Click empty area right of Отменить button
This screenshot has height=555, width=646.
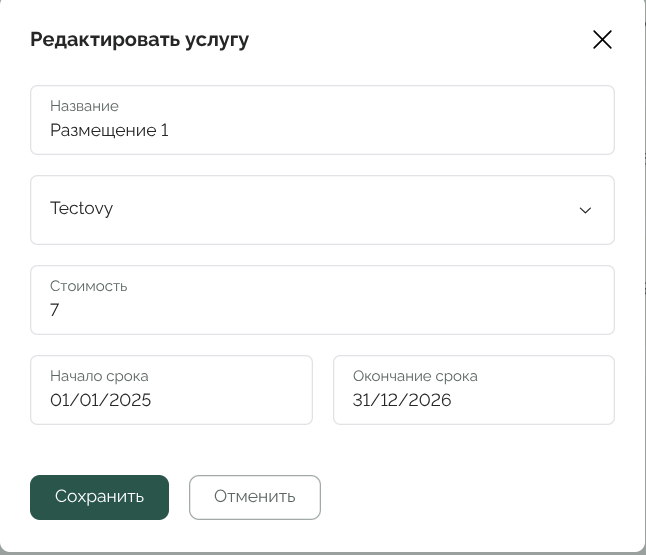[x=470, y=497]
